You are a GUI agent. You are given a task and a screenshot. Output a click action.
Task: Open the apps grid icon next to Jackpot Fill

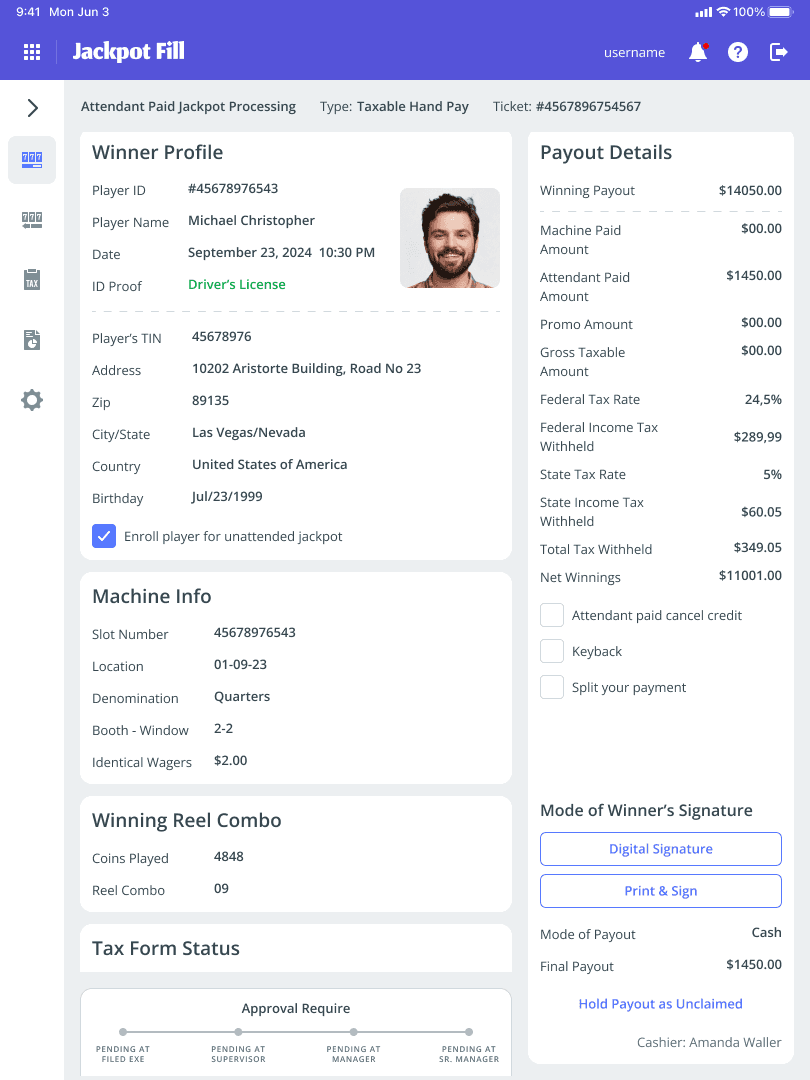(x=32, y=52)
